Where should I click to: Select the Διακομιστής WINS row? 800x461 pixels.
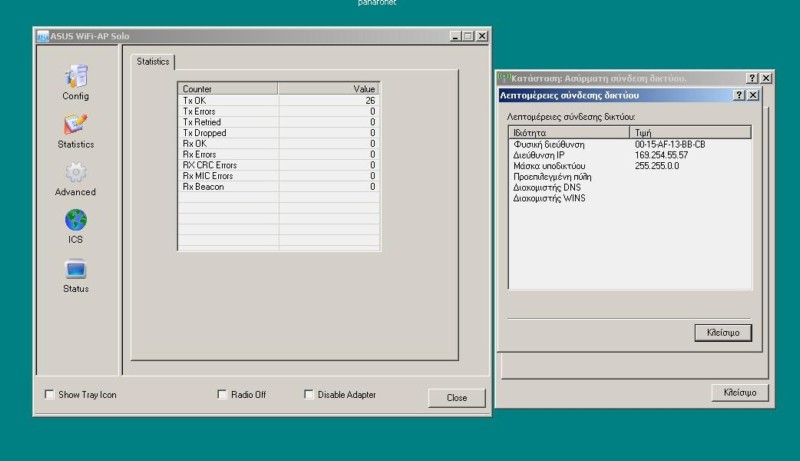(630, 198)
